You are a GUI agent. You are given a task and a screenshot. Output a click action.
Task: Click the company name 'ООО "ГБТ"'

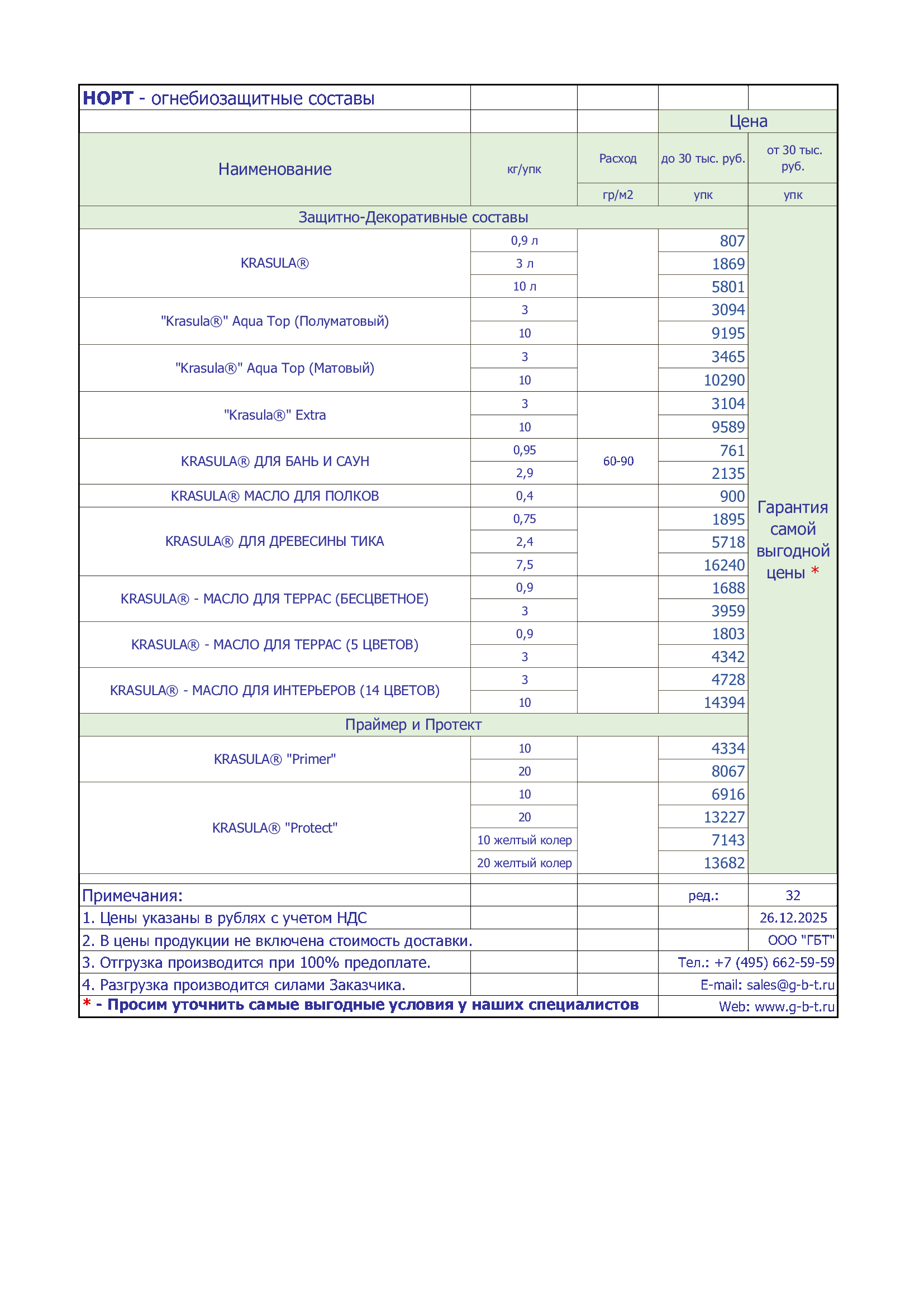click(801, 940)
